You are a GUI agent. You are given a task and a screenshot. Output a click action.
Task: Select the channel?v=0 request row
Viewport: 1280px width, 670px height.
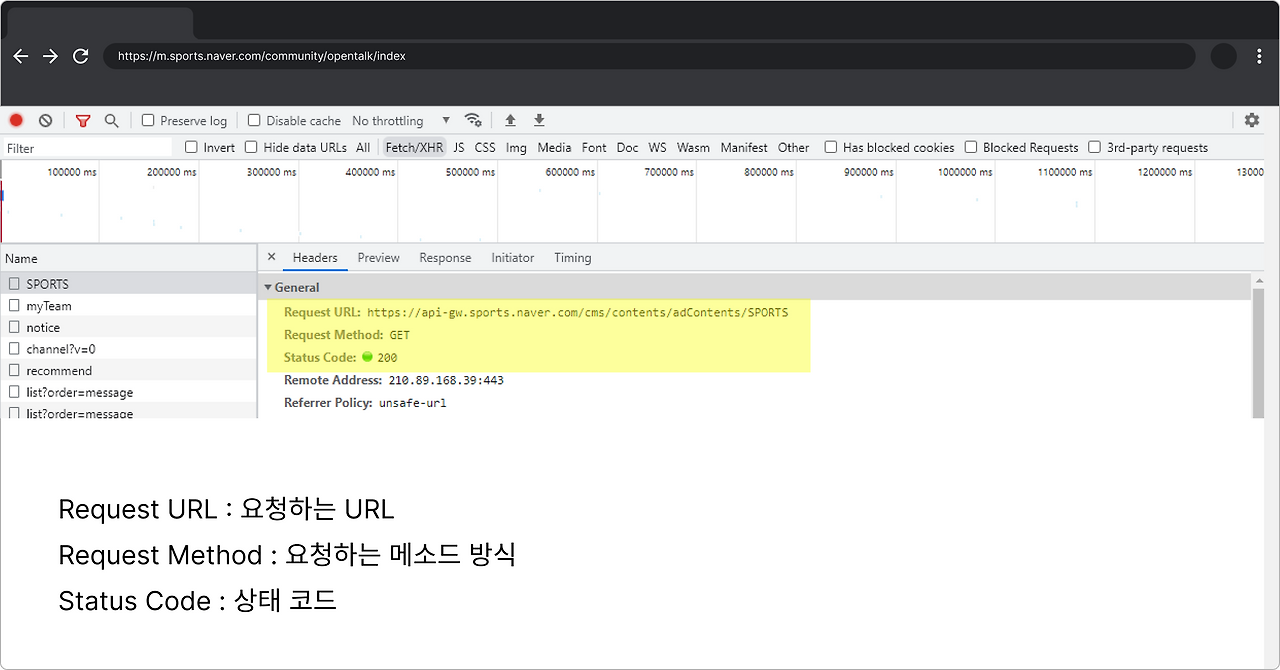click(128, 349)
